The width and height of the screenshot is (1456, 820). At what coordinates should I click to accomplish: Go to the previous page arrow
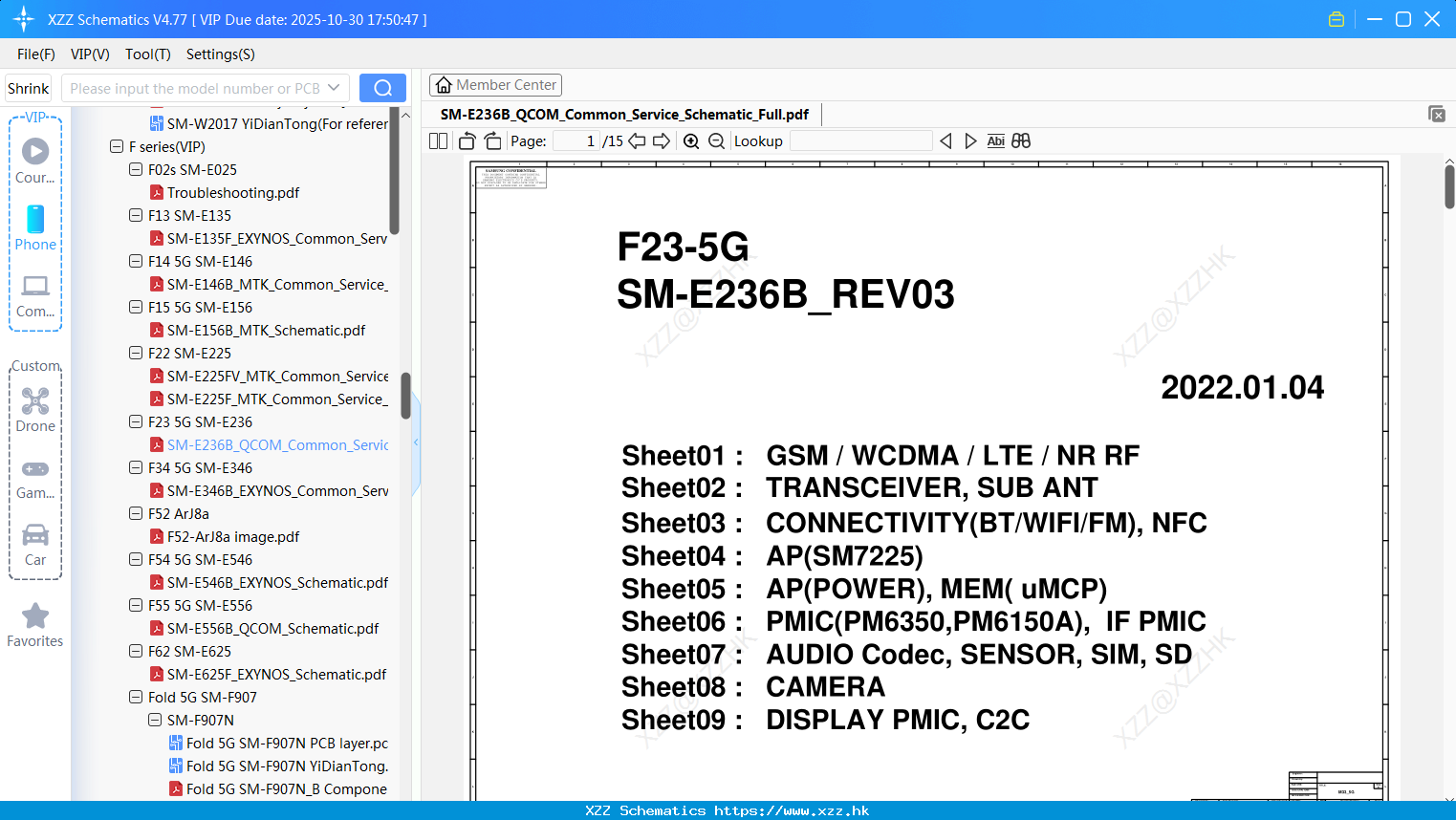point(637,141)
